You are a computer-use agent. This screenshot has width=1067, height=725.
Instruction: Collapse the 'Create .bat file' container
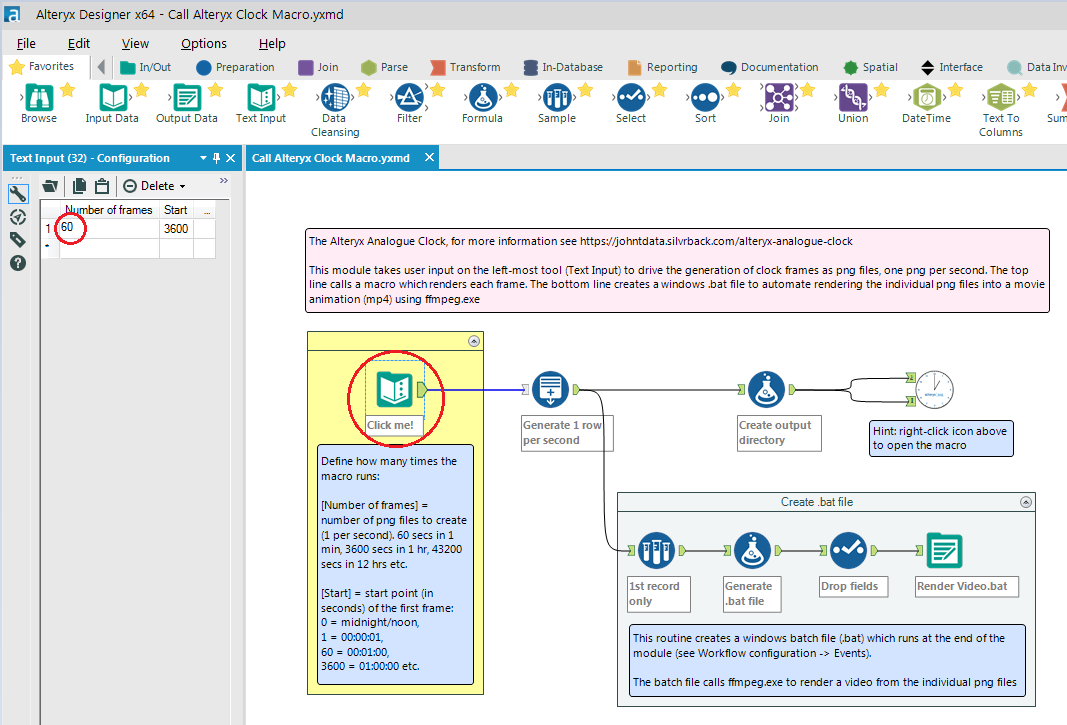pyautogui.click(x=1026, y=502)
